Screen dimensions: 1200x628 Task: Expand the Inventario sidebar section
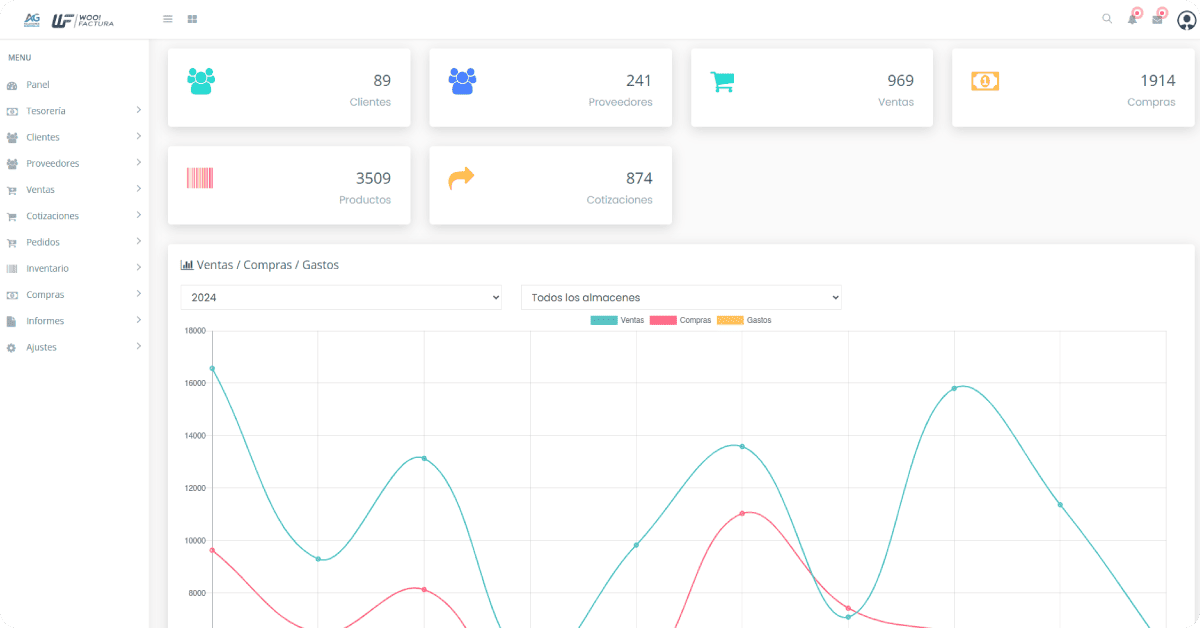pyautogui.click(x=45, y=268)
